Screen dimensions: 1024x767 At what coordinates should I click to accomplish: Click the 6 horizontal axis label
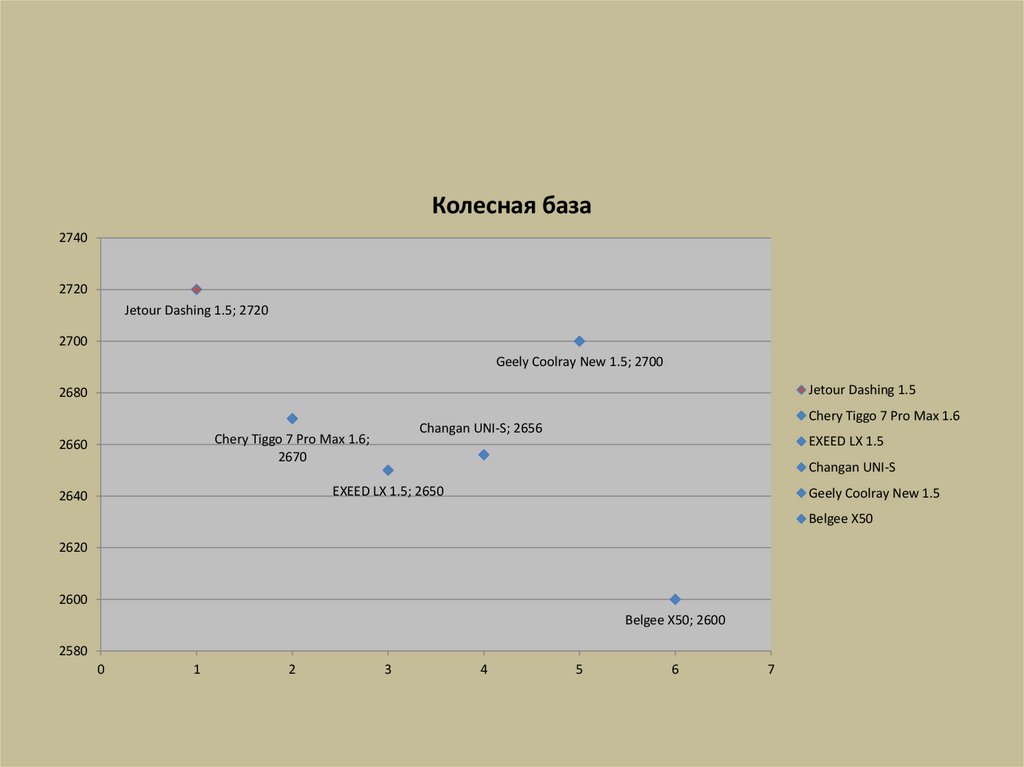pos(675,670)
